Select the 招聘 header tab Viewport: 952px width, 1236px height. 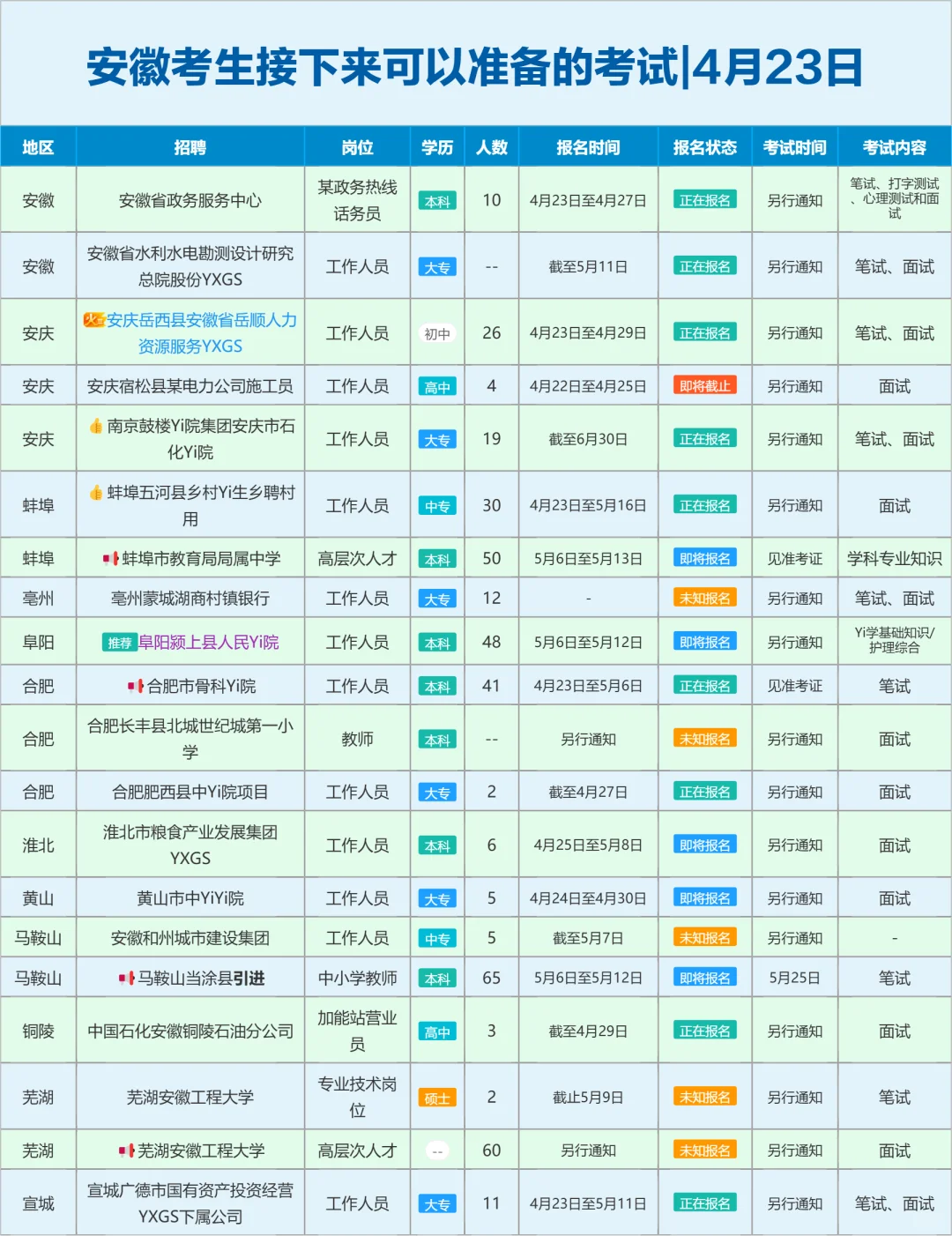pos(190,147)
